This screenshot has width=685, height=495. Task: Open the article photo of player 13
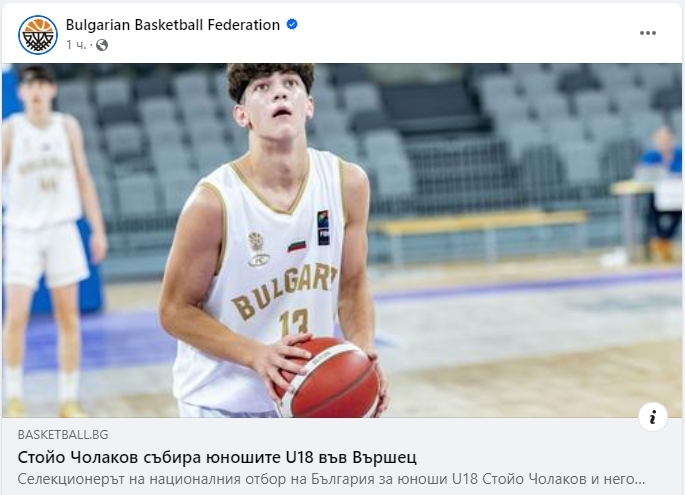(342, 240)
